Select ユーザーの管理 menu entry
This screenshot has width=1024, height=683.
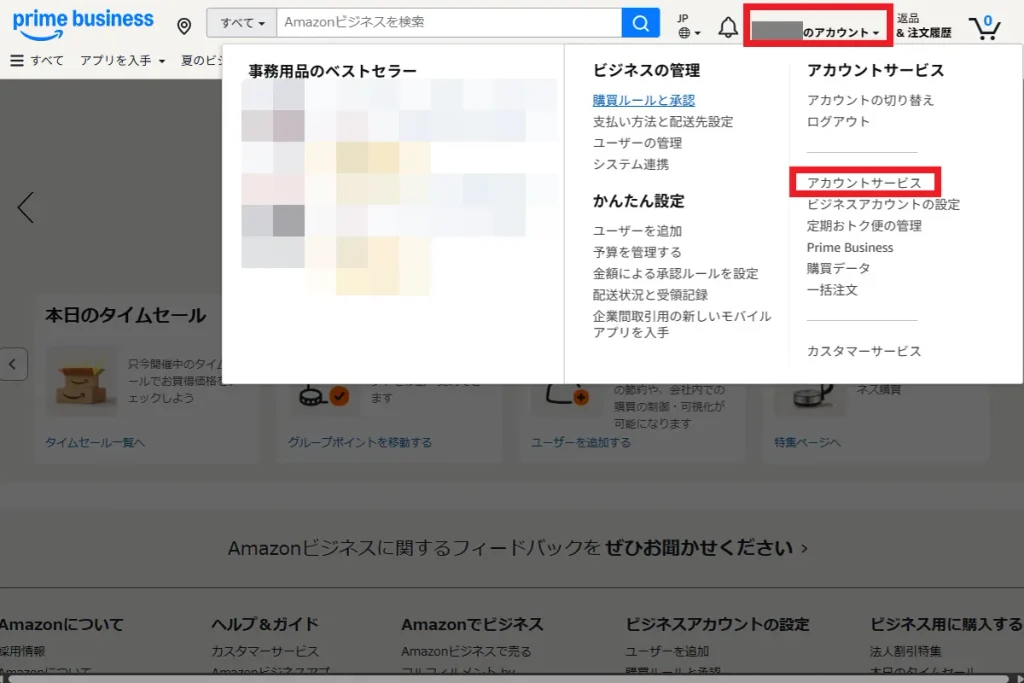click(637, 143)
